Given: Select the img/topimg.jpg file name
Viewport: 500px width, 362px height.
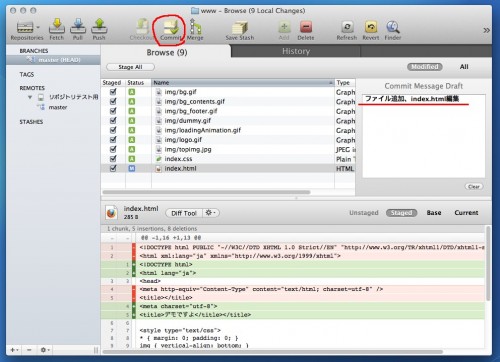Looking at the screenshot, I should tap(188, 149).
